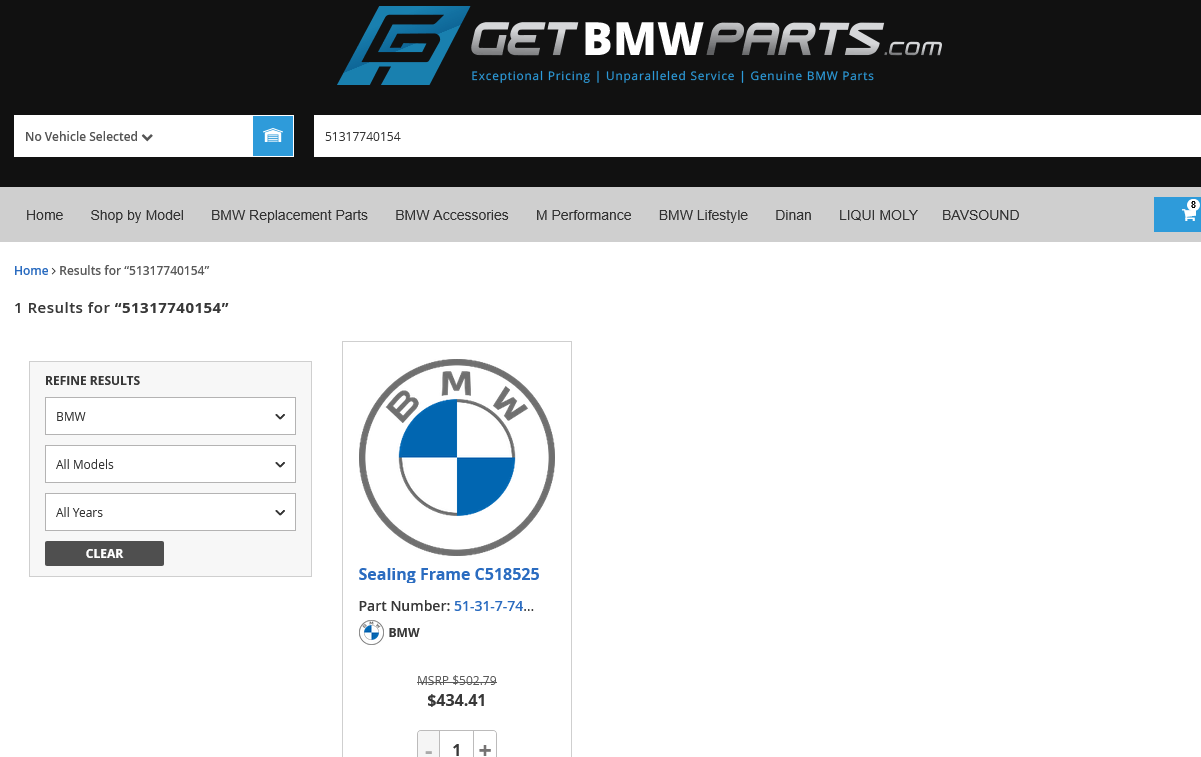
Task: Open the Sealing Frame C518525 product link
Action: pyautogui.click(x=449, y=574)
